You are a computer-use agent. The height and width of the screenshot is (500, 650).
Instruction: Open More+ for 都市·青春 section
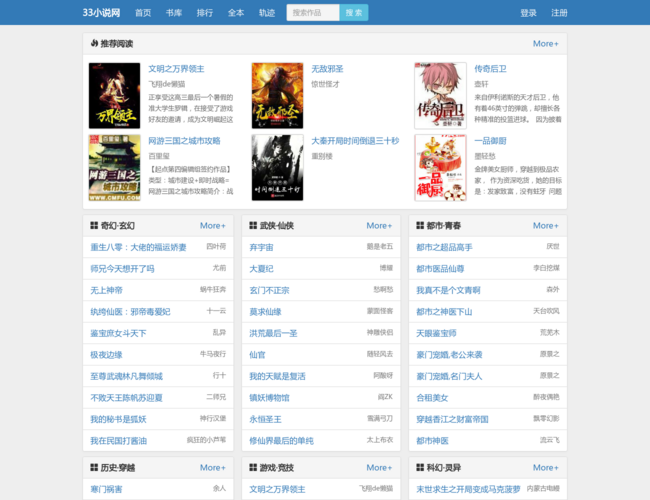pyautogui.click(x=546, y=226)
